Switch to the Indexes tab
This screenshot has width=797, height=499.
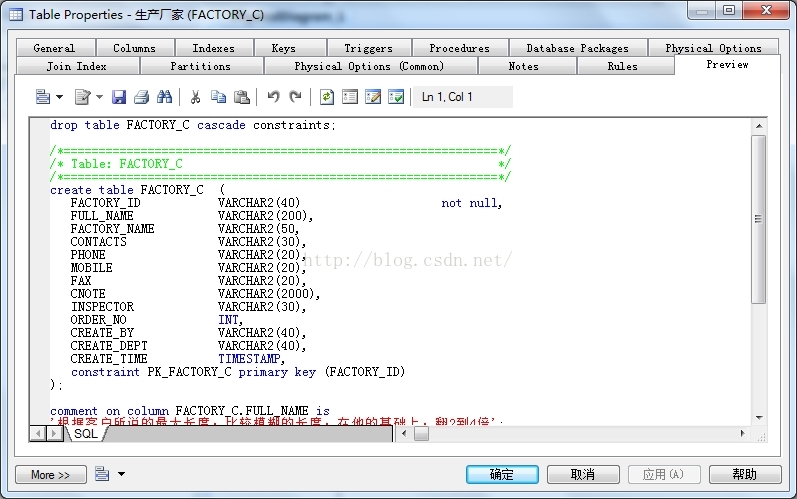(213, 48)
